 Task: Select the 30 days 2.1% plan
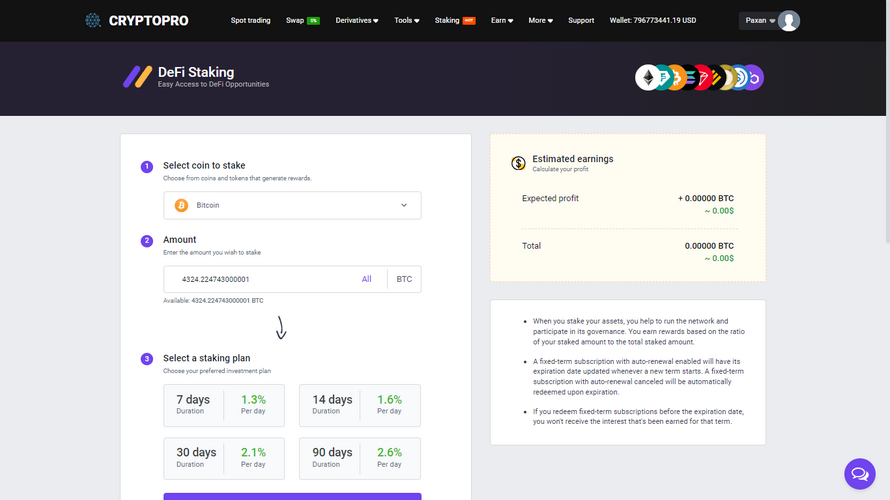pos(224,458)
